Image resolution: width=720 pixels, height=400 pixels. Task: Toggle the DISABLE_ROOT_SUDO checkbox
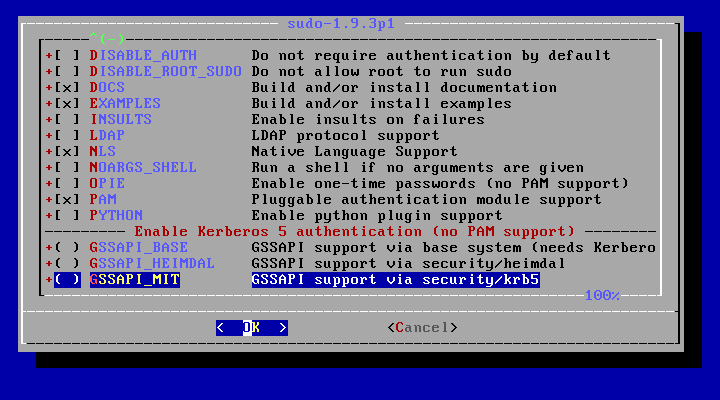(68, 72)
